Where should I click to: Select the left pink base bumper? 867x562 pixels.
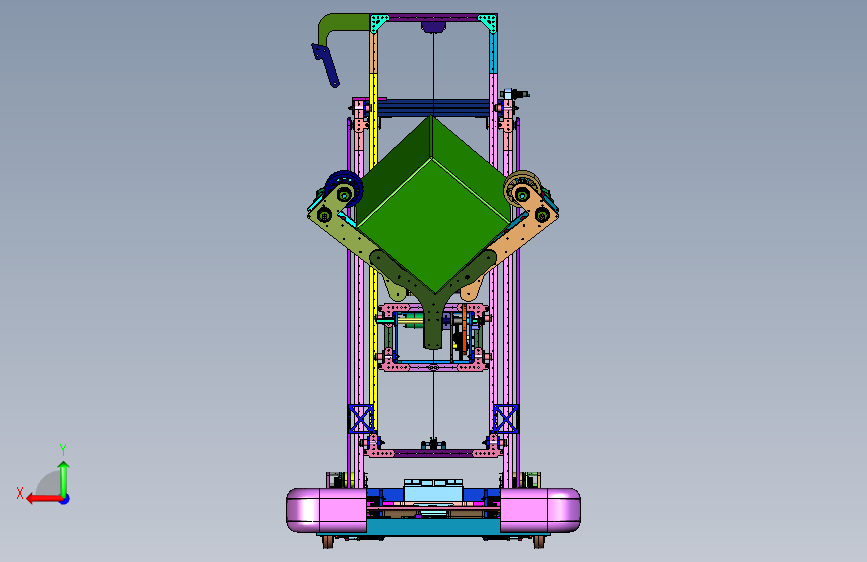click(x=326, y=510)
